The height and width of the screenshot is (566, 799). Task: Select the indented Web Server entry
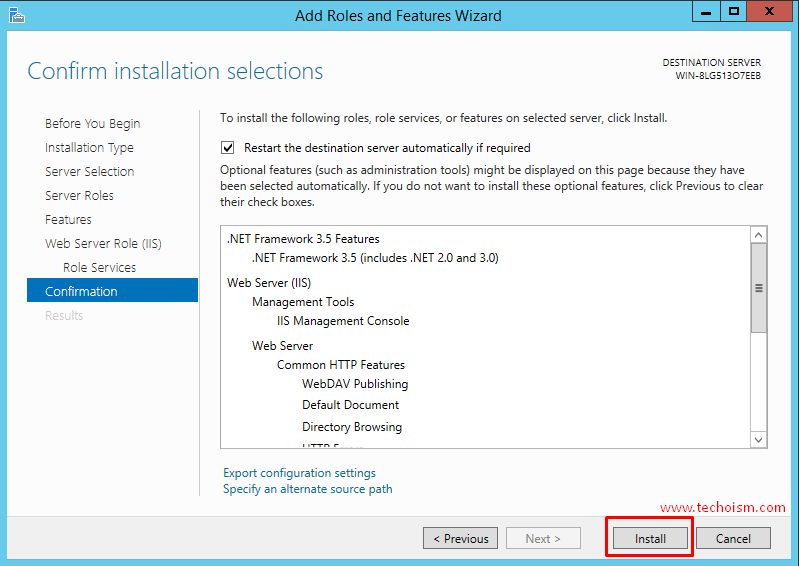pos(282,346)
